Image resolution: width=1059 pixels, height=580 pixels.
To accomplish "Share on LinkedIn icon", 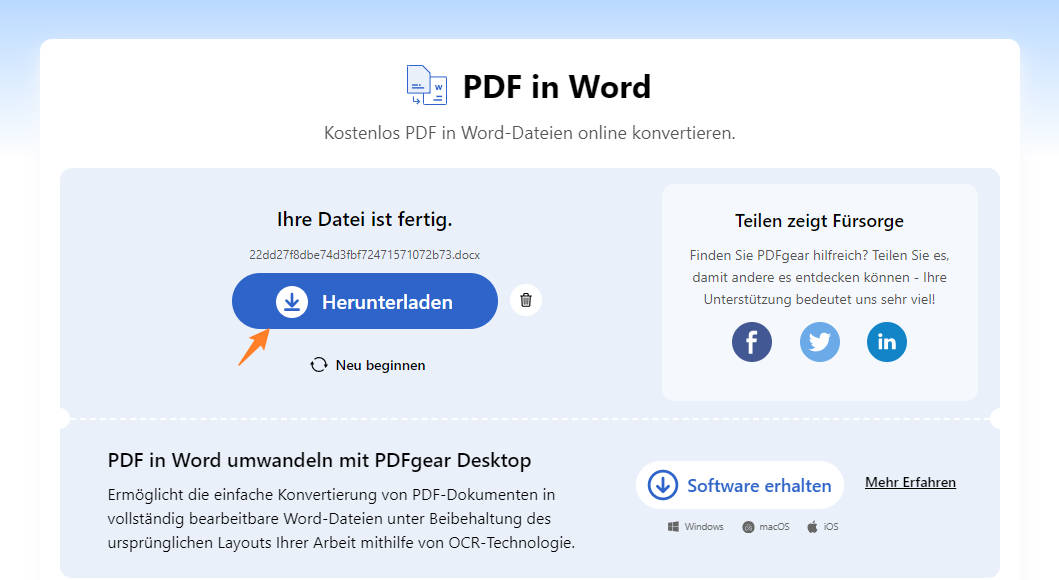I will 887,342.
